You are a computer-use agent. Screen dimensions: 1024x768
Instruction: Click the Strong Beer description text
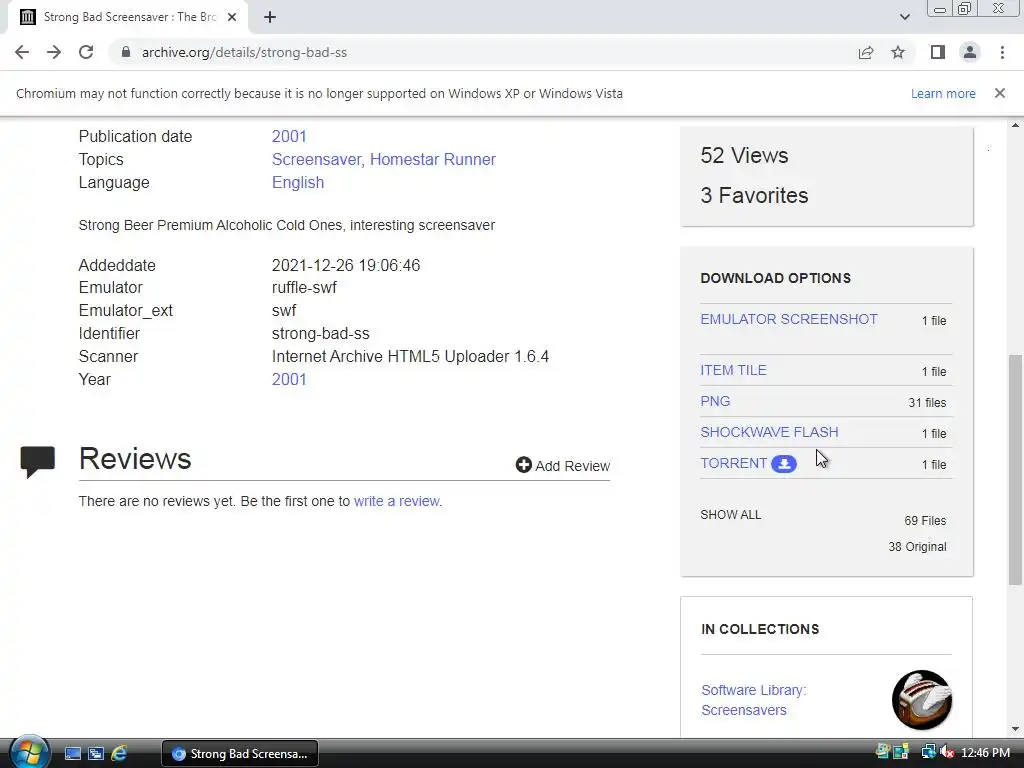[287, 225]
